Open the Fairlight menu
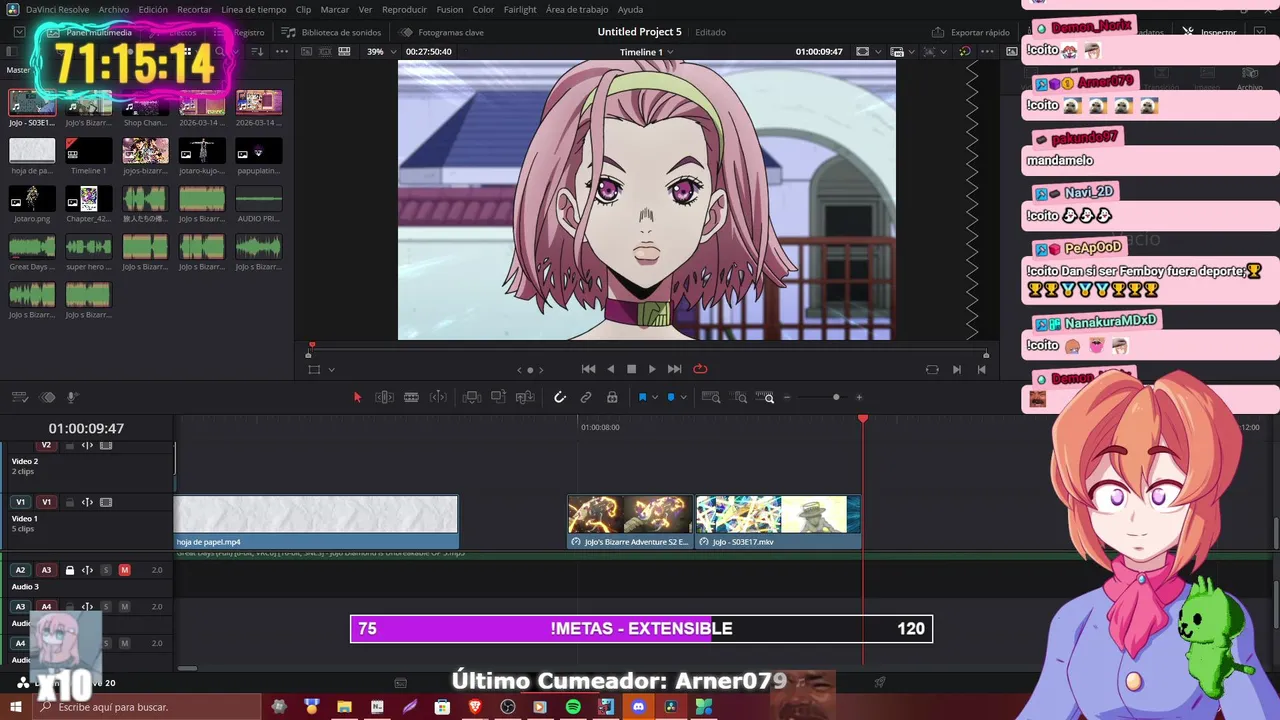The image size is (1280, 720). tap(520, 9)
